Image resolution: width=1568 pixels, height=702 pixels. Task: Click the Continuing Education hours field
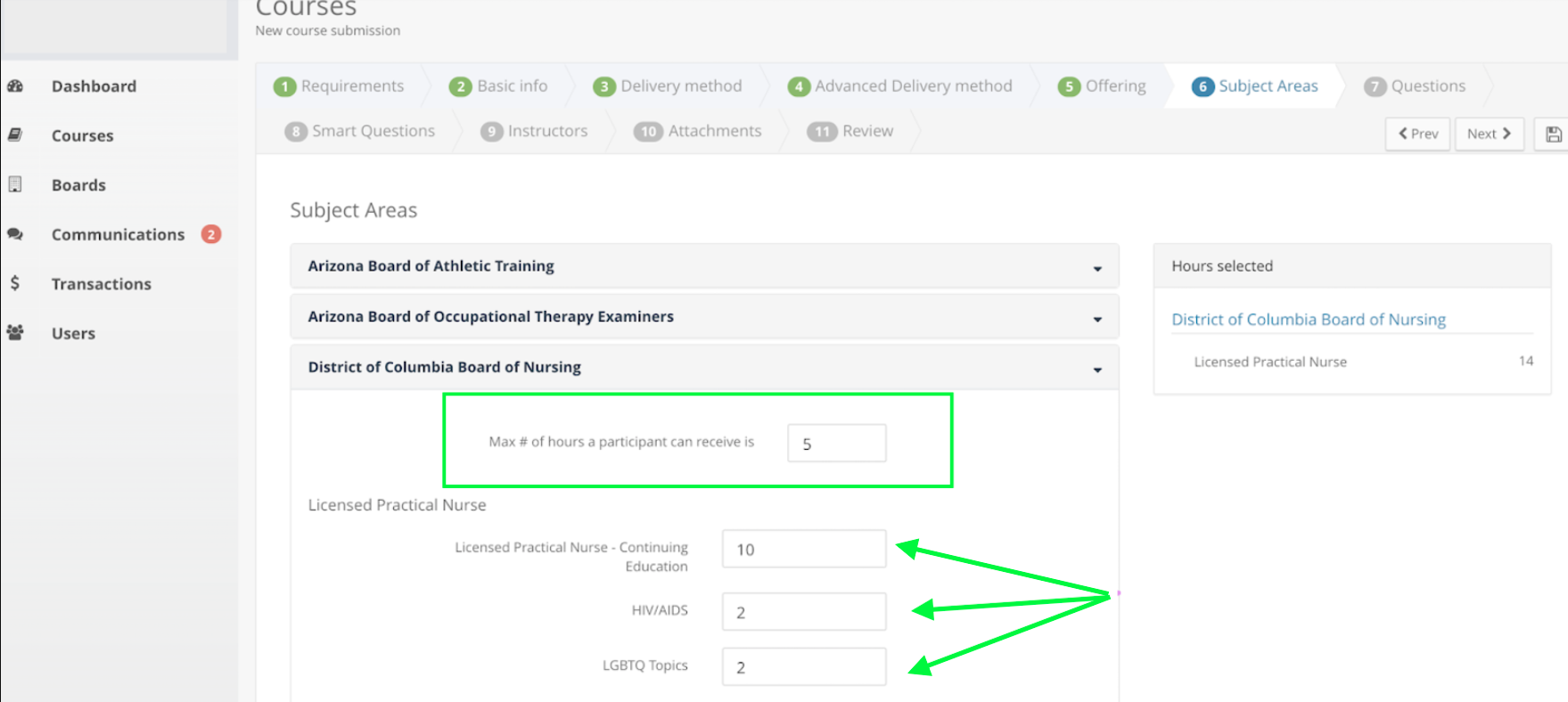click(804, 549)
